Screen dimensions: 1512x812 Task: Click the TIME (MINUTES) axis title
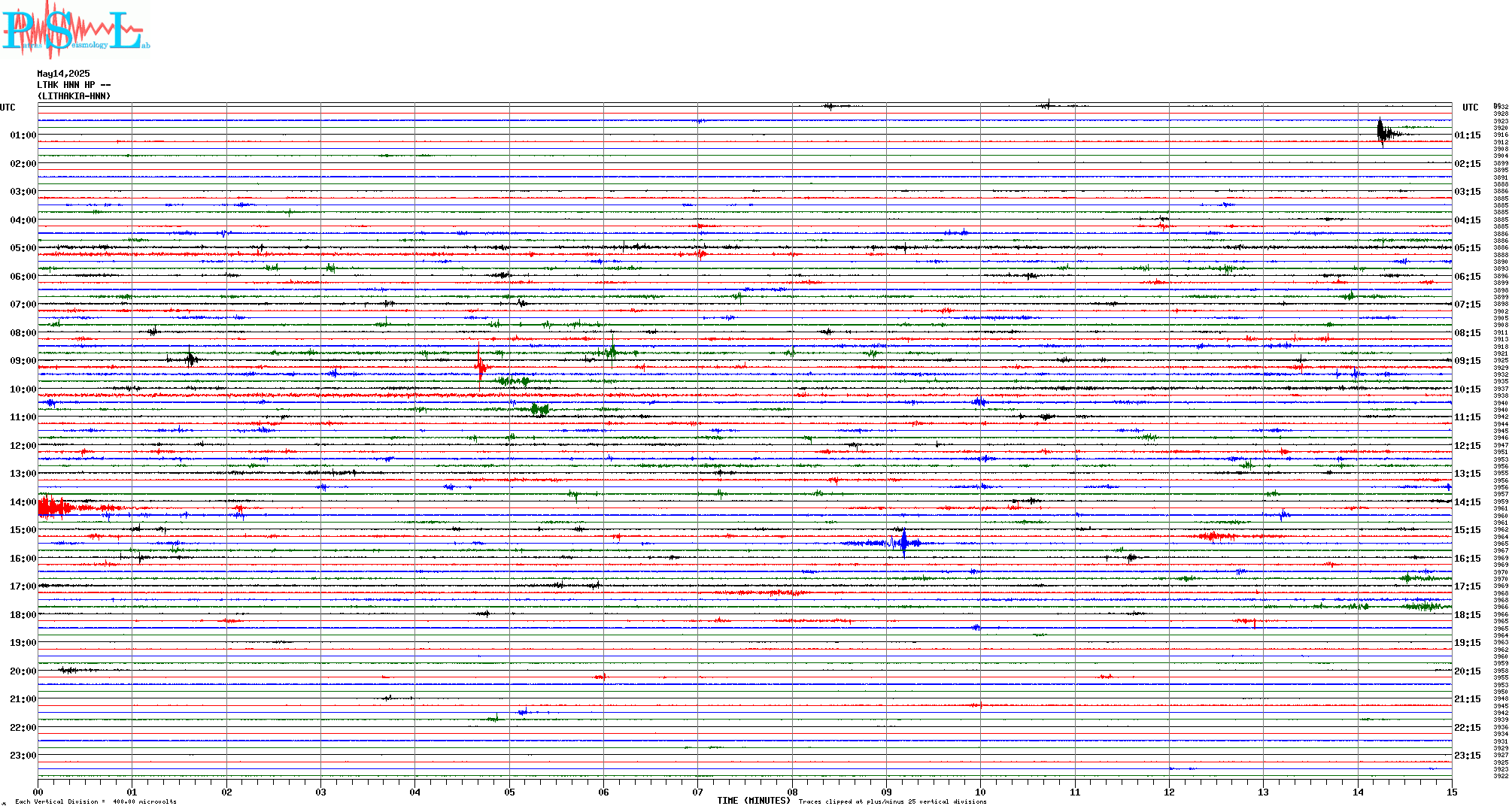coord(753,801)
